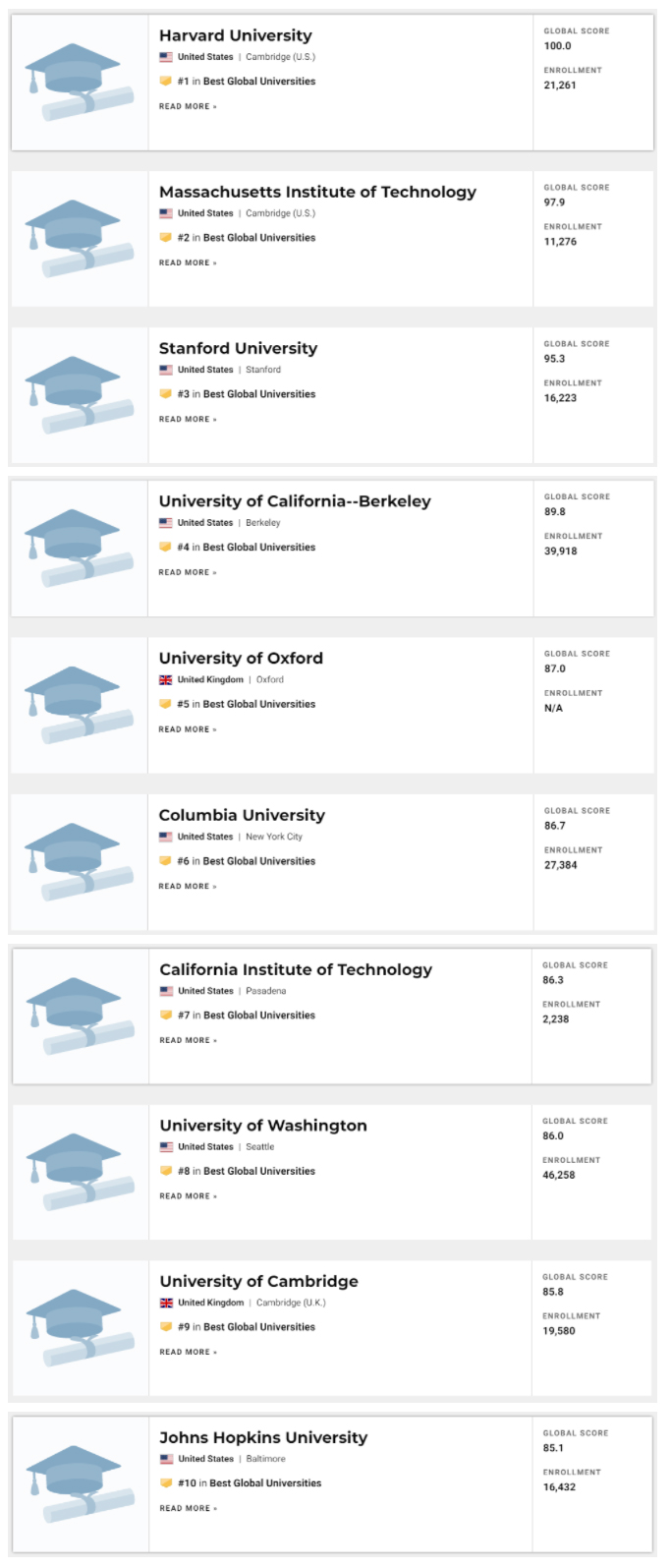Expand Read More for Johns Hopkins University
Image resolution: width=671 pixels, height=1568 pixels.
pos(189,1508)
